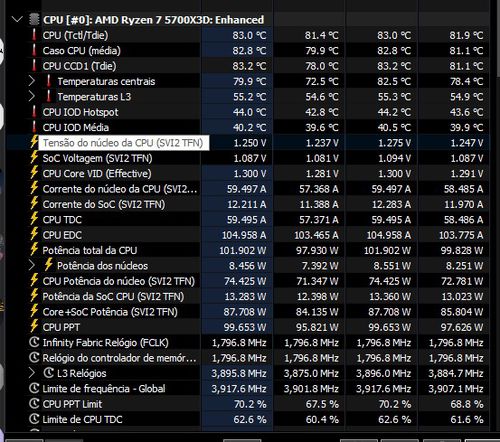Click clock icon beside CPU PPT Limit
This screenshot has height=442, width=500.
[34, 403]
